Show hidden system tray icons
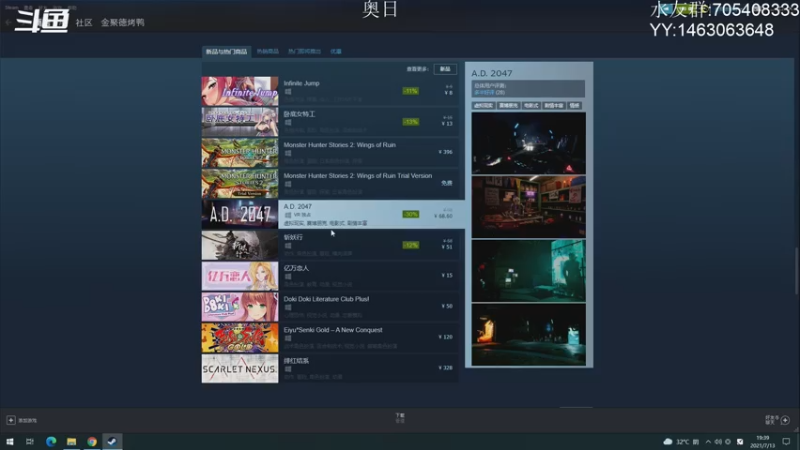Viewport: 800px width, 450px height. point(708,441)
